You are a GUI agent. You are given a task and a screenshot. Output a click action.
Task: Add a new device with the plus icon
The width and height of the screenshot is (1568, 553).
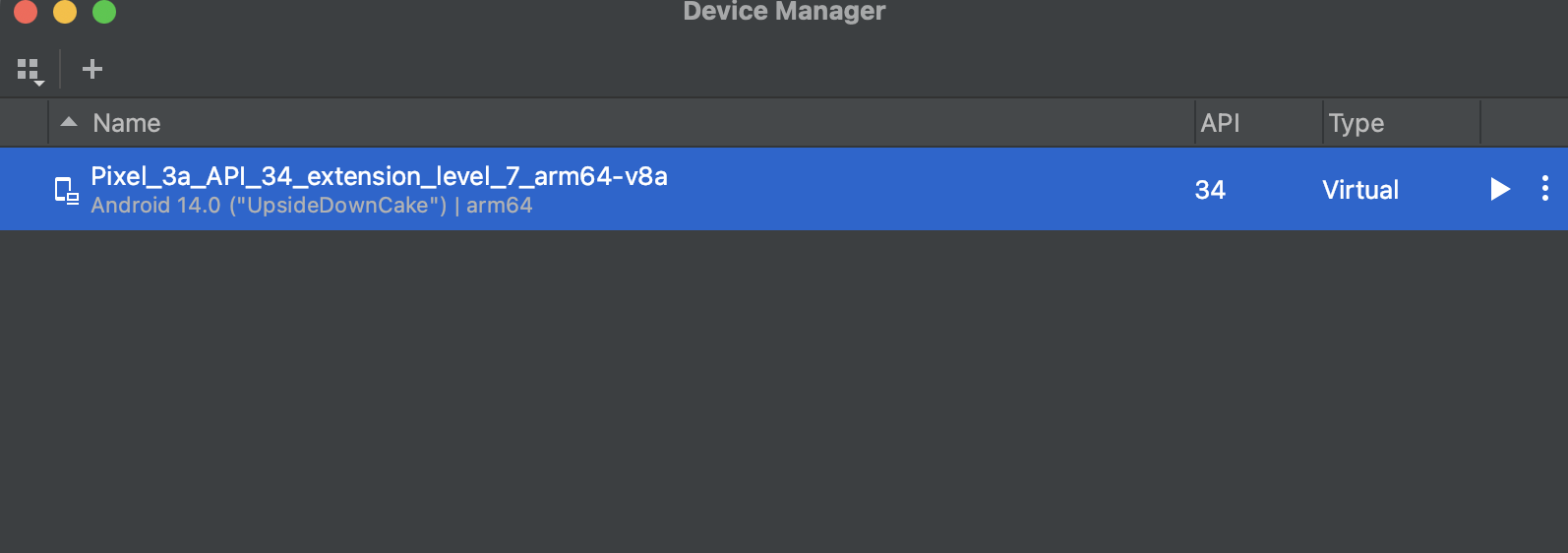click(x=92, y=69)
